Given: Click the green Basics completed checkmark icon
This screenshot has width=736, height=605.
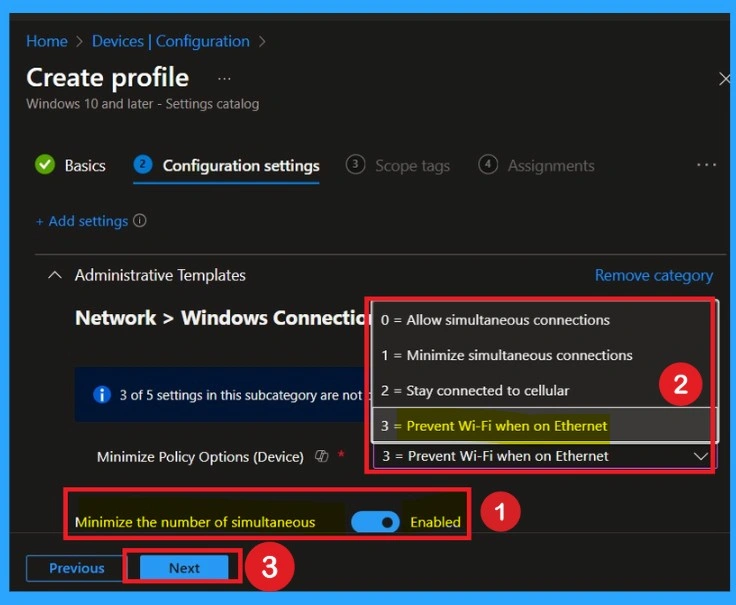Looking at the screenshot, I should [45, 165].
